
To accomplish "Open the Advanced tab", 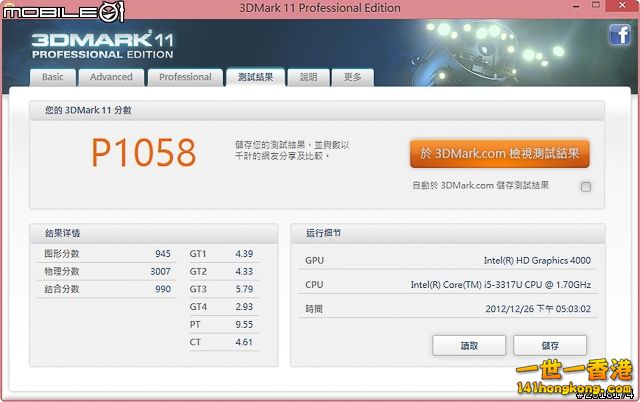I will click(111, 77).
